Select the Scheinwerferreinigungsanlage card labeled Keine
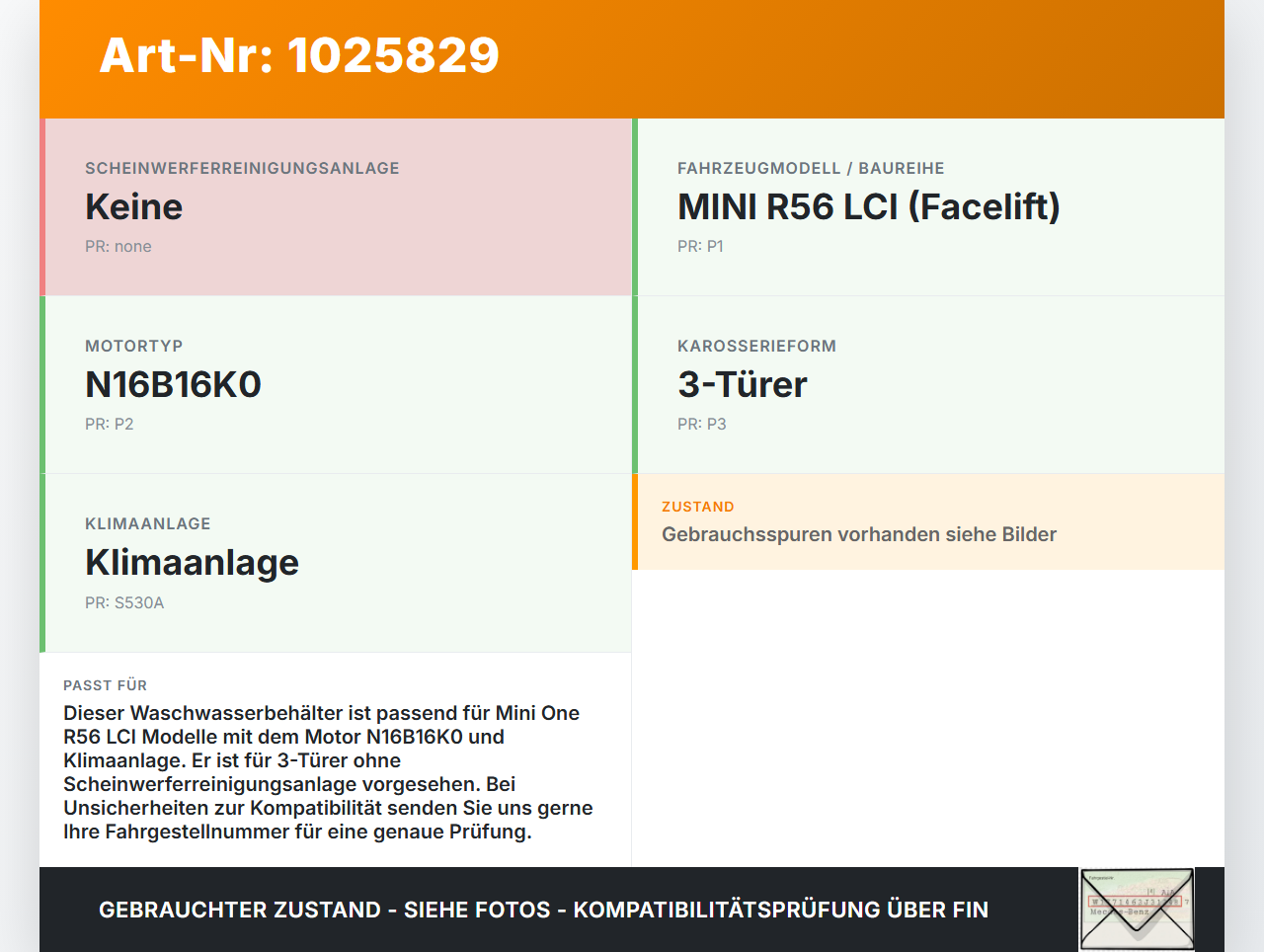The width and height of the screenshot is (1264, 952). click(x=336, y=206)
